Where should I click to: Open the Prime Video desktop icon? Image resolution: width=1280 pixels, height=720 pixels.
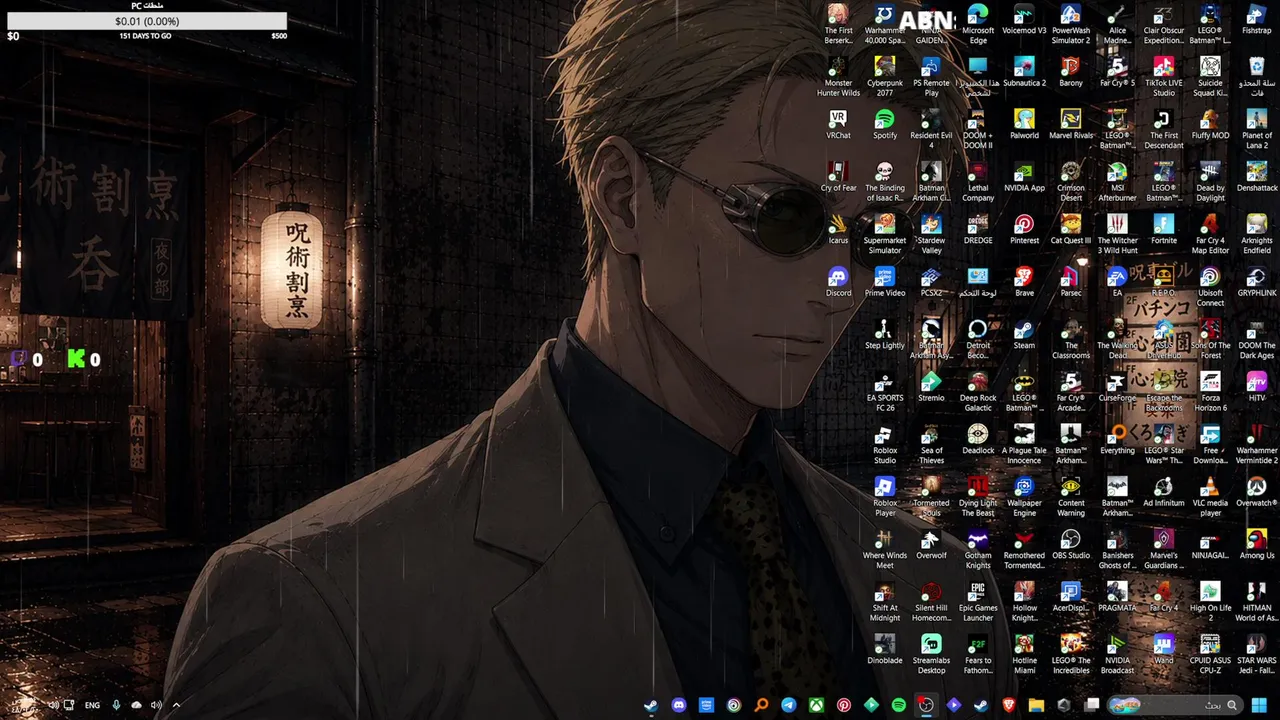pos(885,282)
